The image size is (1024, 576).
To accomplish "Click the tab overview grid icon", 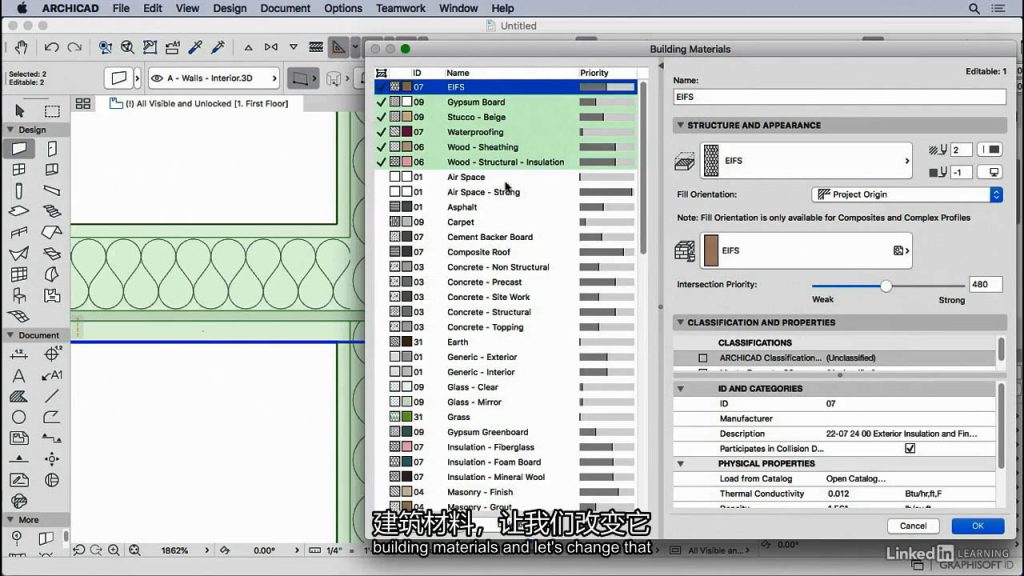I will click(x=83, y=103).
